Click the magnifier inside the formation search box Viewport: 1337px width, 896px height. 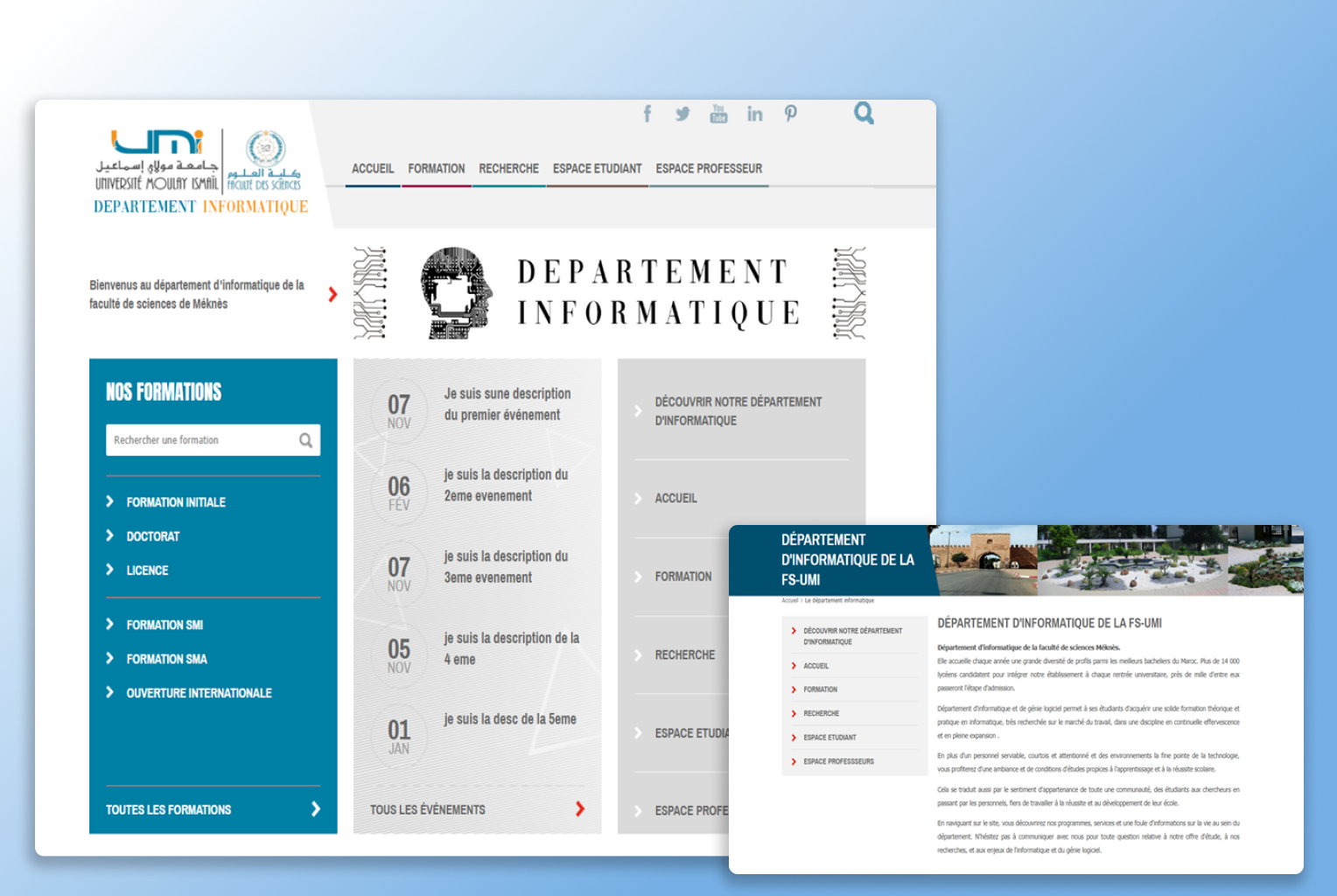305,440
